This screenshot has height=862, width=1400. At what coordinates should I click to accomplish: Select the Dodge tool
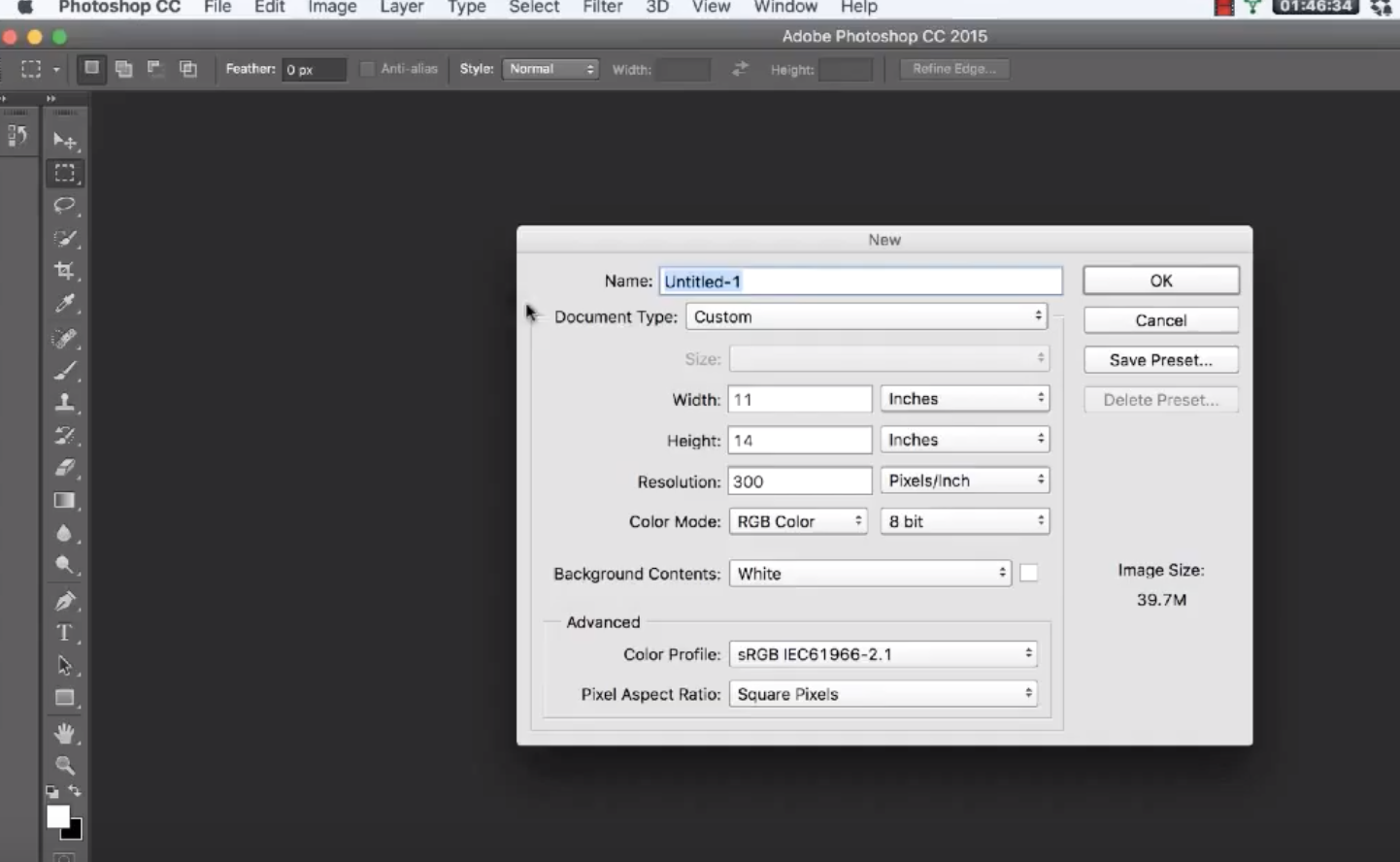tap(65, 565)
